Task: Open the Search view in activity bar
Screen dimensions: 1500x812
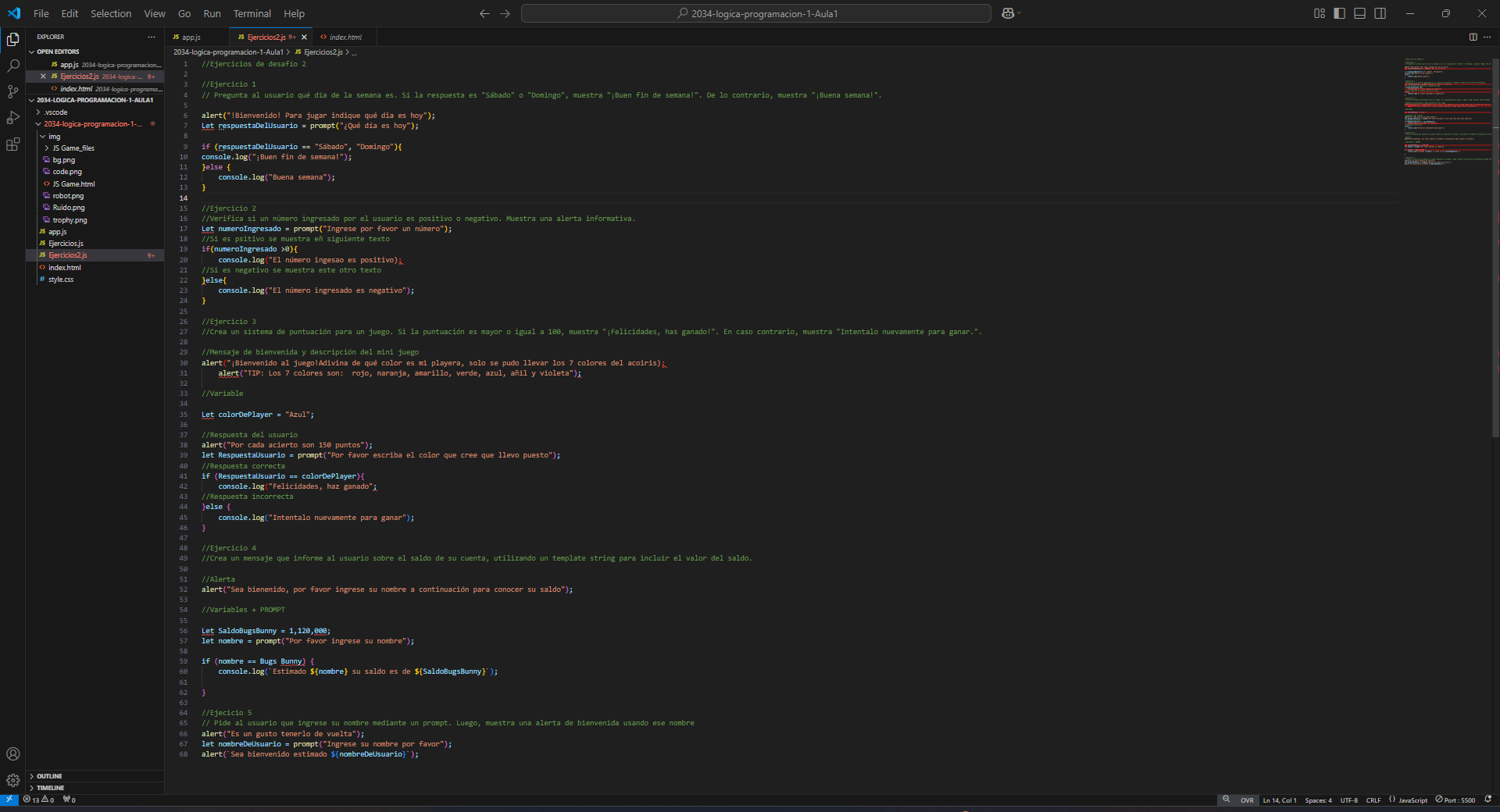Action: (x=12, y=66)
